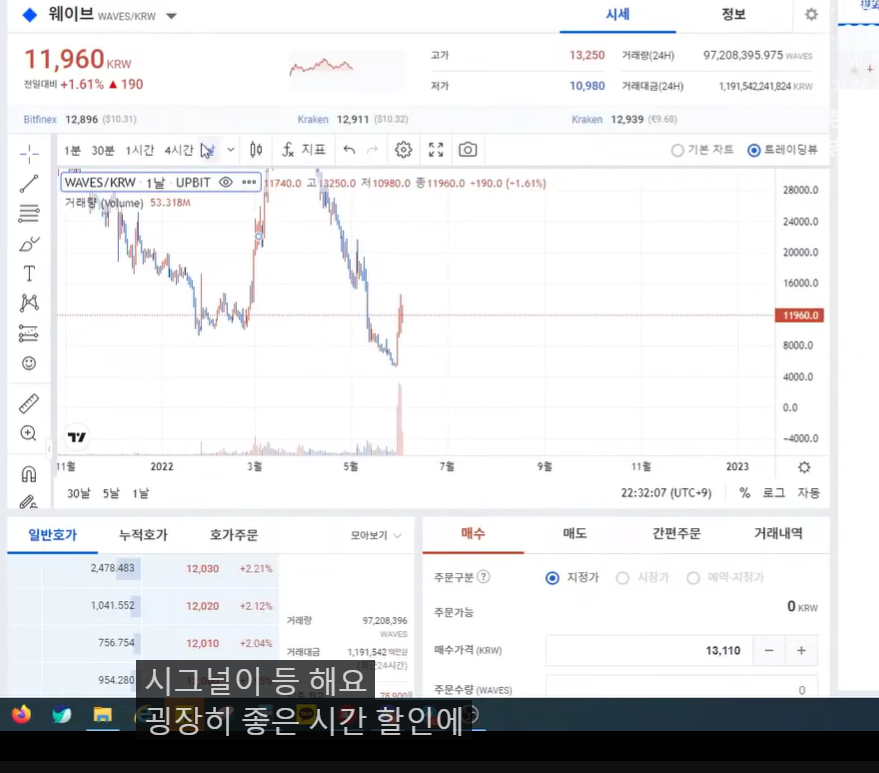The image size is (879, 773).
Task: Expand the time interval dropdown chevron
Action: pos(230,150)
